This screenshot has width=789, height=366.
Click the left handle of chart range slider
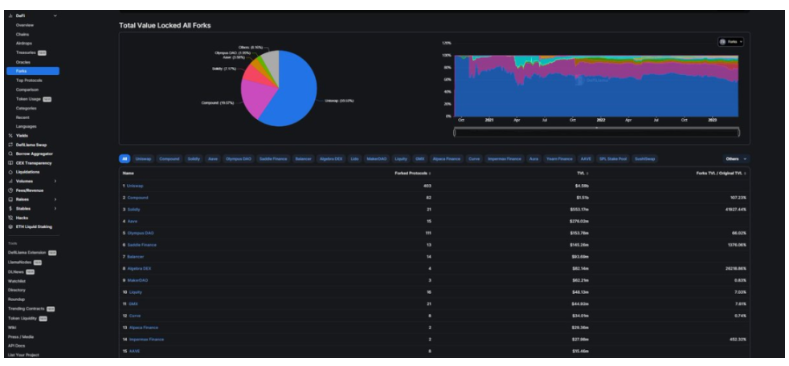tap(454, 132)
